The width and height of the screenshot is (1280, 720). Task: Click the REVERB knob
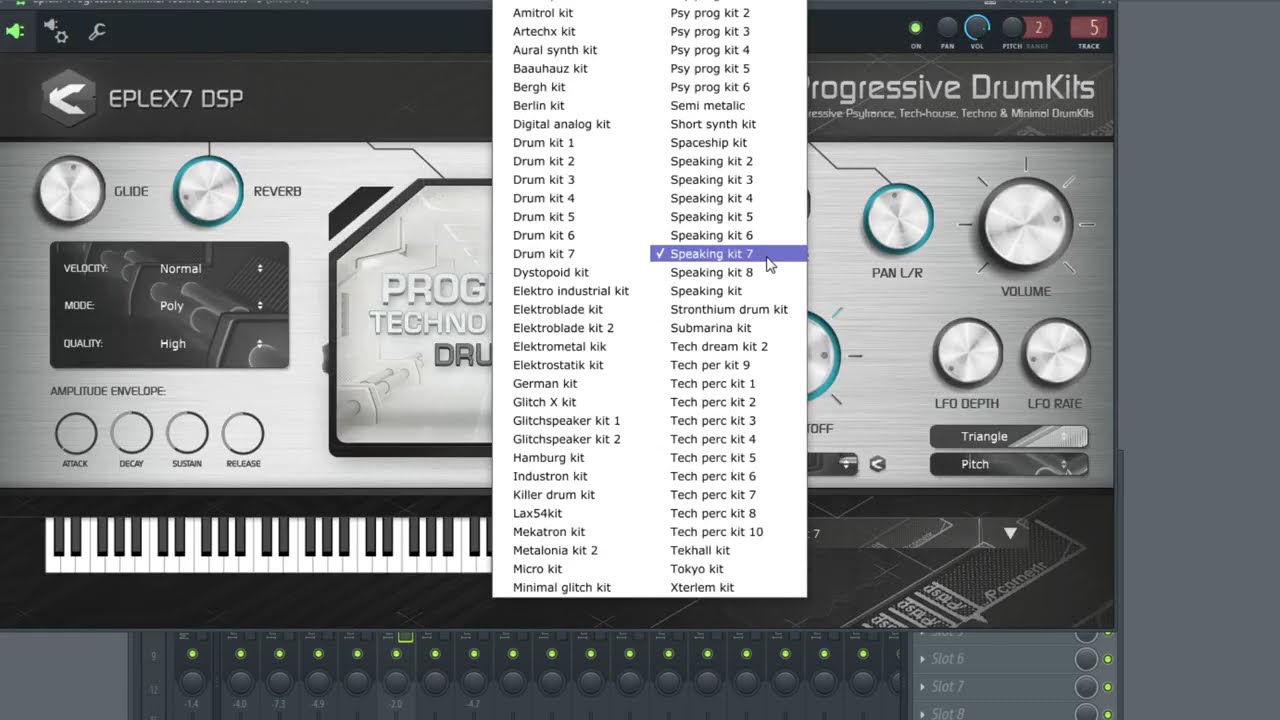(x=208, y=191)
